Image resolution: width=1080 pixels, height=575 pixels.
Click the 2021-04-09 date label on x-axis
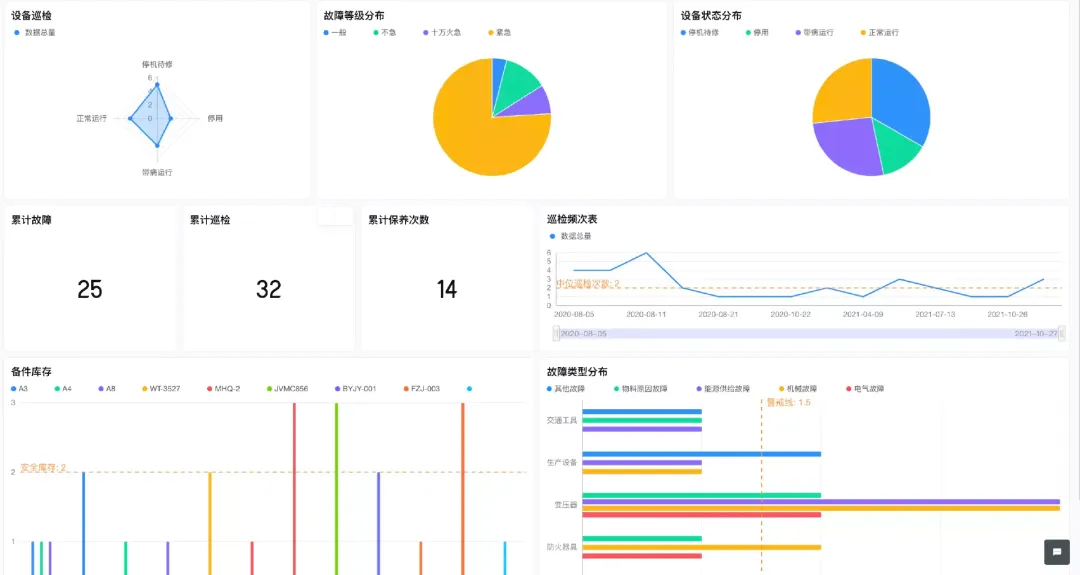[x=863, y=314]
